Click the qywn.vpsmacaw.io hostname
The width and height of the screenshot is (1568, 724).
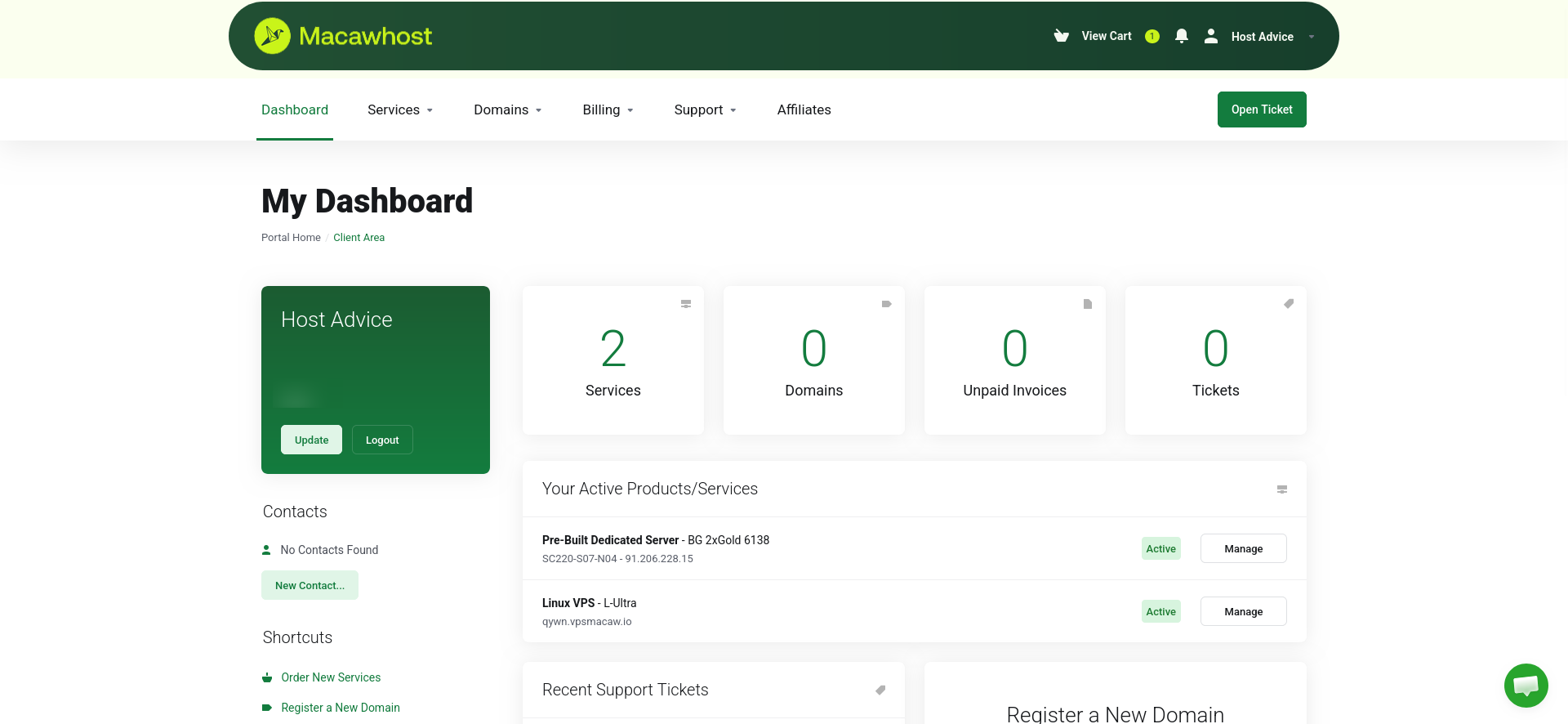(x=587, y=622)
